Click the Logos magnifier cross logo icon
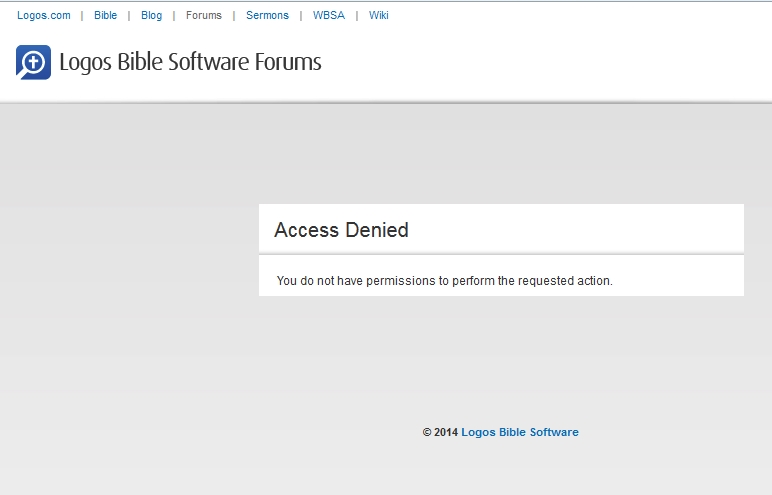The height and width of the screenshot is (495, 772). tap(33, 62)
